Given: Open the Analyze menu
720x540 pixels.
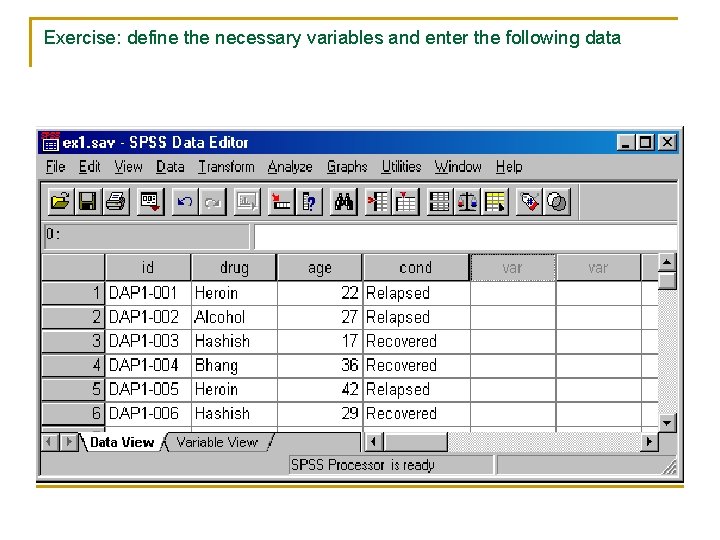Looking at the screenshot, I should tap(290, 167).
